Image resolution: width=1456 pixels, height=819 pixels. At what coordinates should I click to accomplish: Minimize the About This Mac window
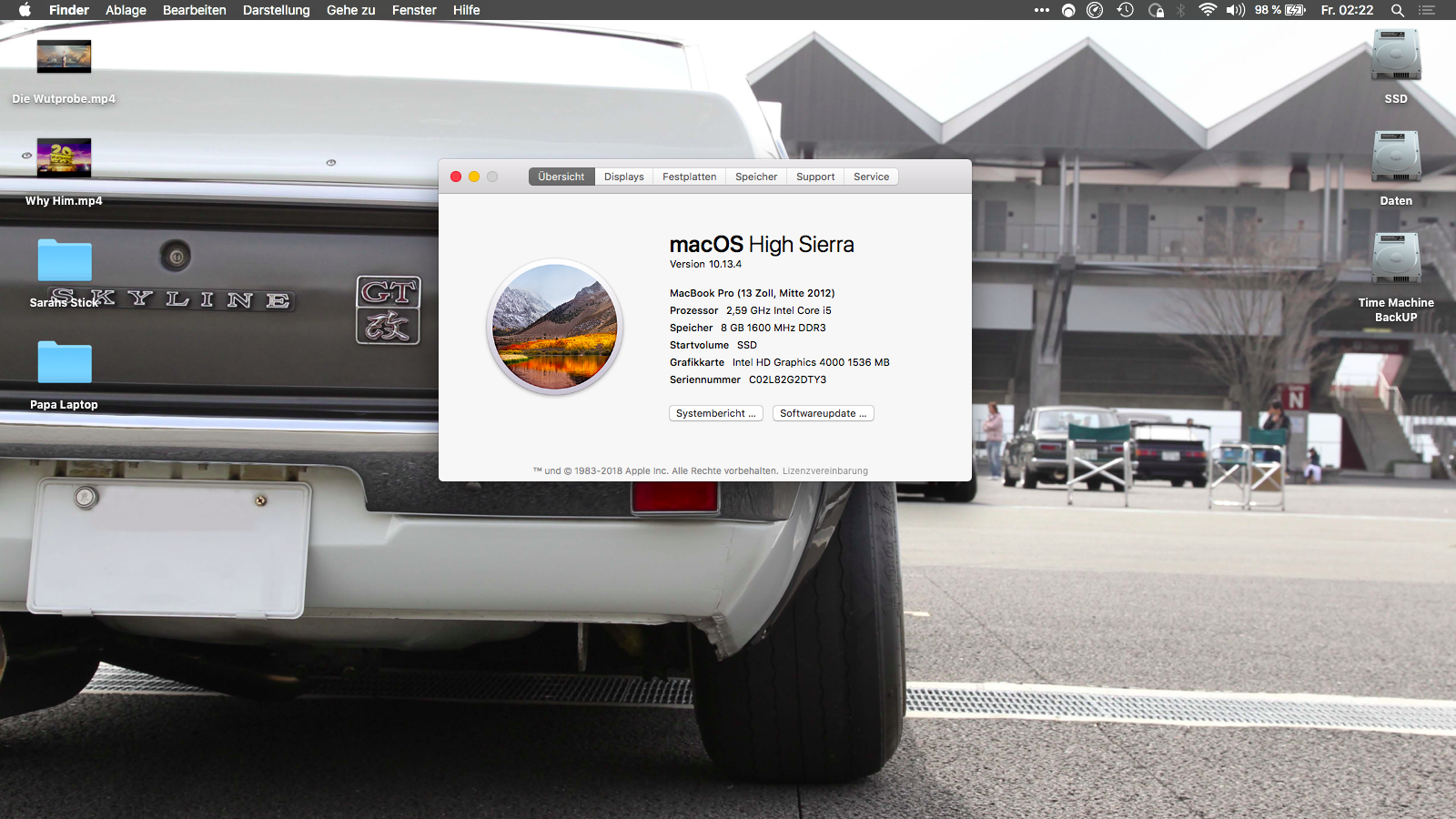coord(474,177)
